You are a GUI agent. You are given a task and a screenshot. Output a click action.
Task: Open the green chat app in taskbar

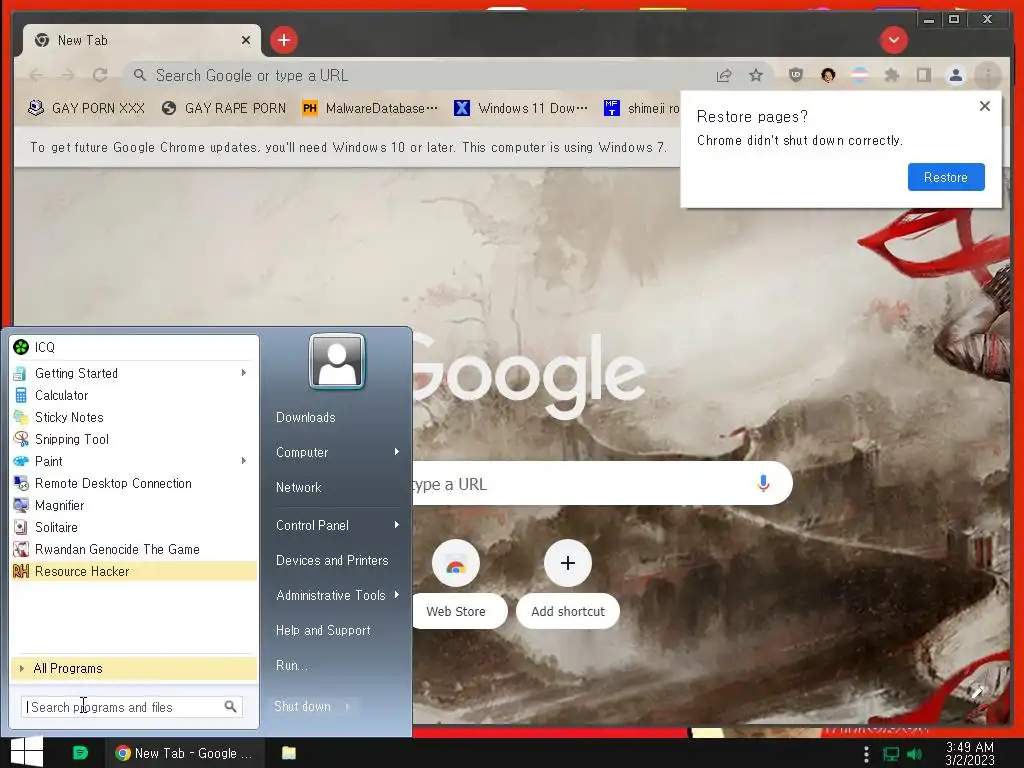[x=80, y=753]
